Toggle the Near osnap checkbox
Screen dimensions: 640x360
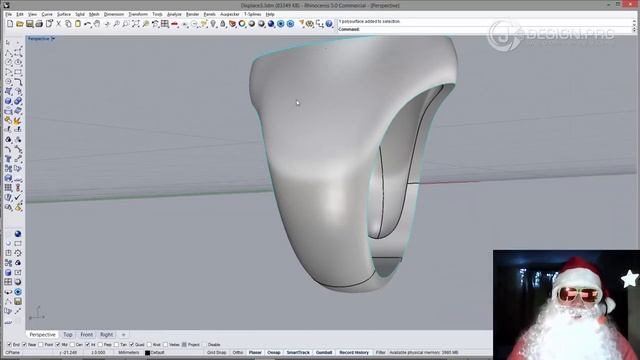pos(24,345)
